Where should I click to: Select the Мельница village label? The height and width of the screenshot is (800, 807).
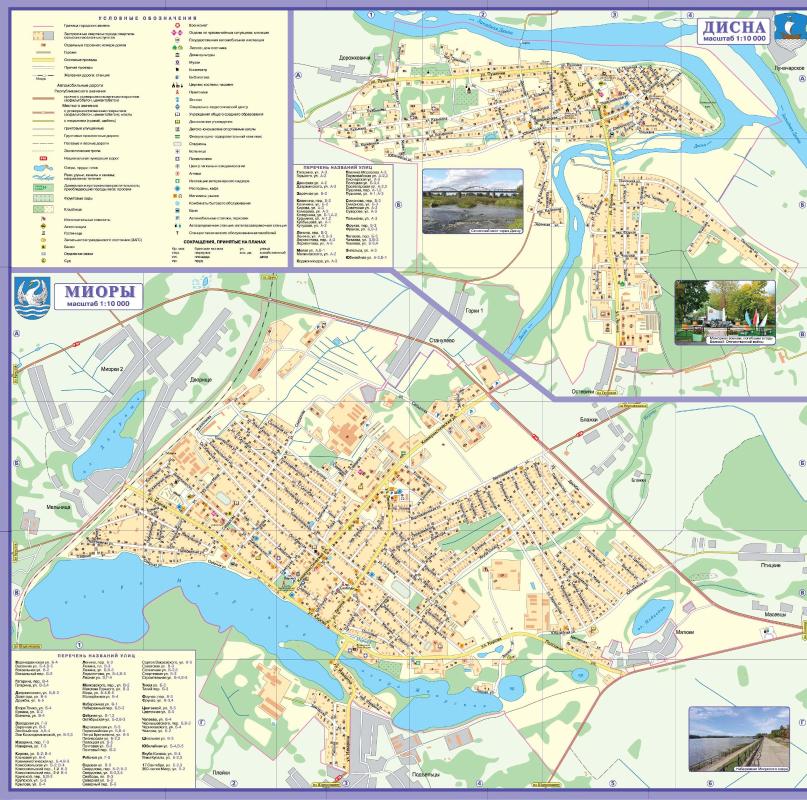60,507
